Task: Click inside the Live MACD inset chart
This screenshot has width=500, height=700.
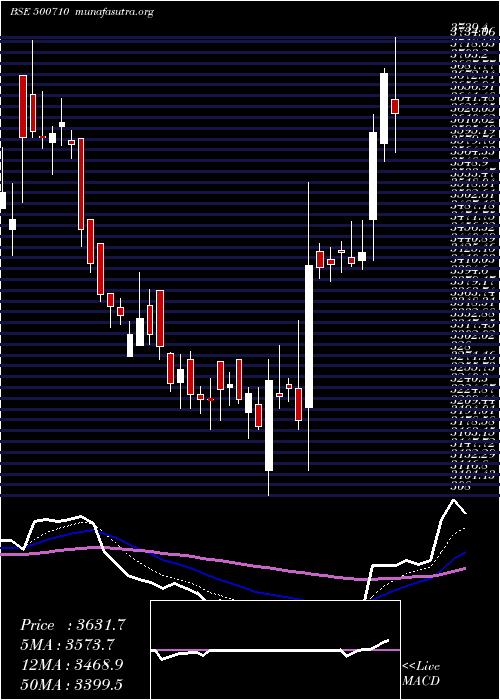Action: [275, 650]
